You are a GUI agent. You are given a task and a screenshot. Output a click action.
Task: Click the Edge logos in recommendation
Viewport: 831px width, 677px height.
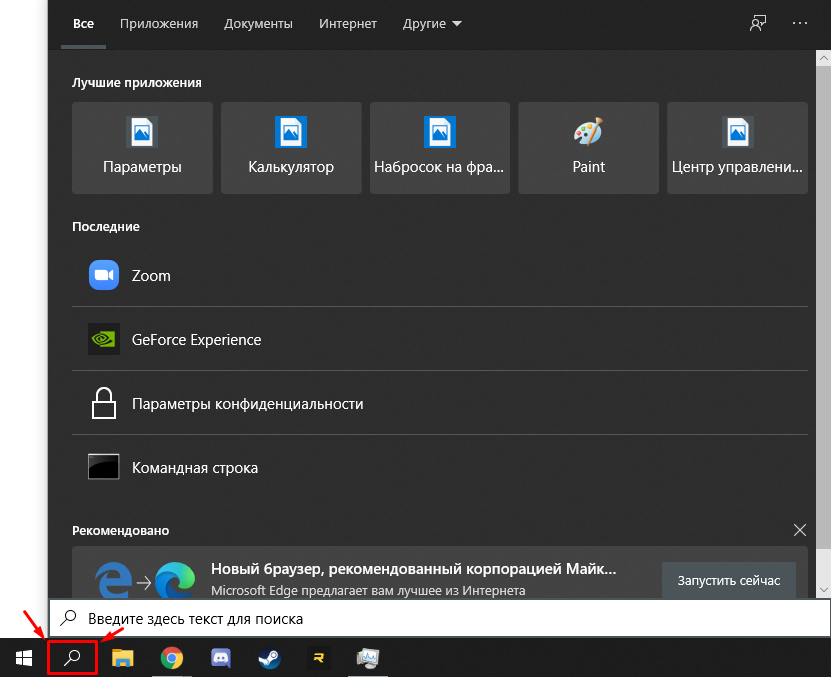(145, 581)
